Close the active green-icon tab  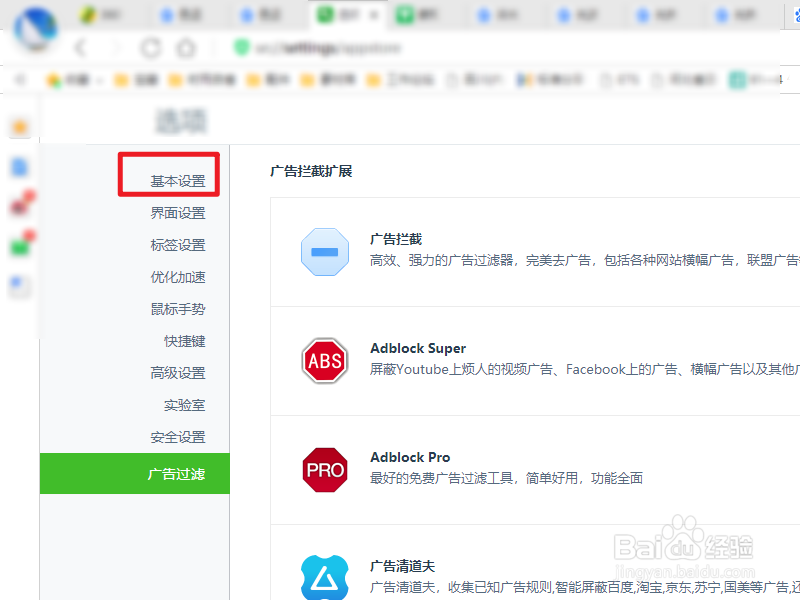[374, 15]
